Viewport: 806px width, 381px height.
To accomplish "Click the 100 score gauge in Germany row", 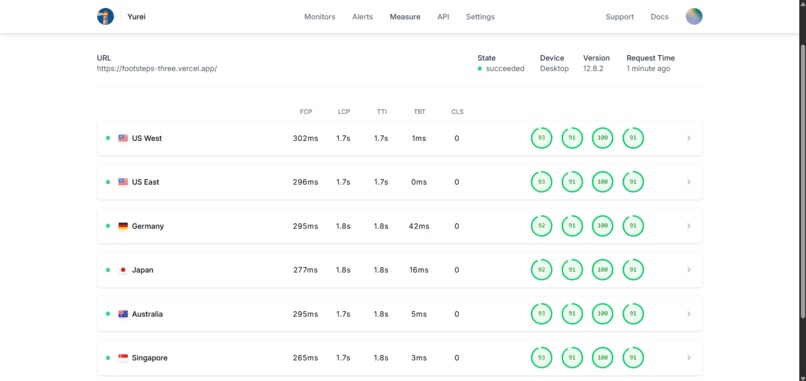I will (x=602, y=226).
